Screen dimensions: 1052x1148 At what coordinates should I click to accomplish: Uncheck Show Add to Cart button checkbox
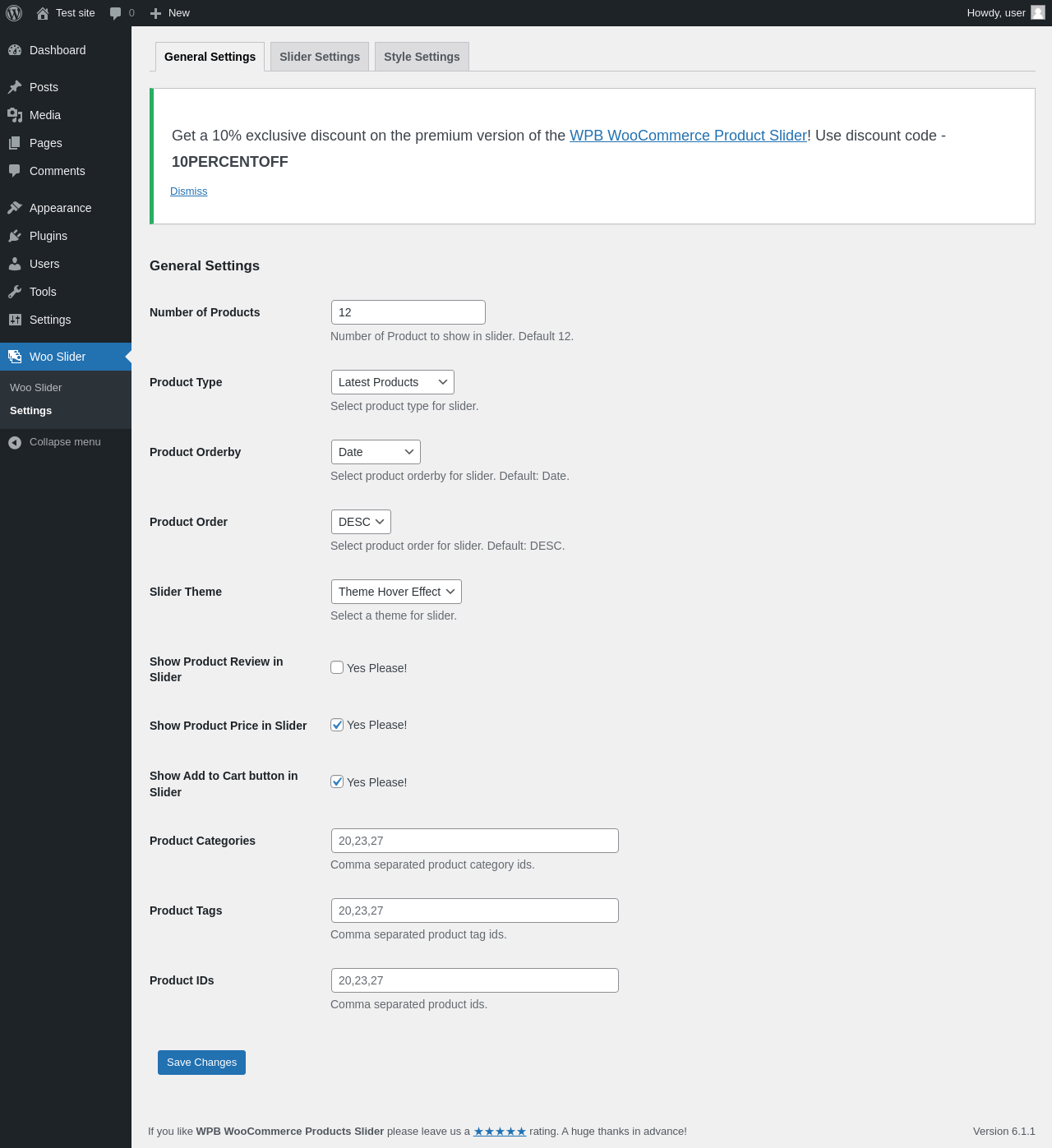point(337,781)
